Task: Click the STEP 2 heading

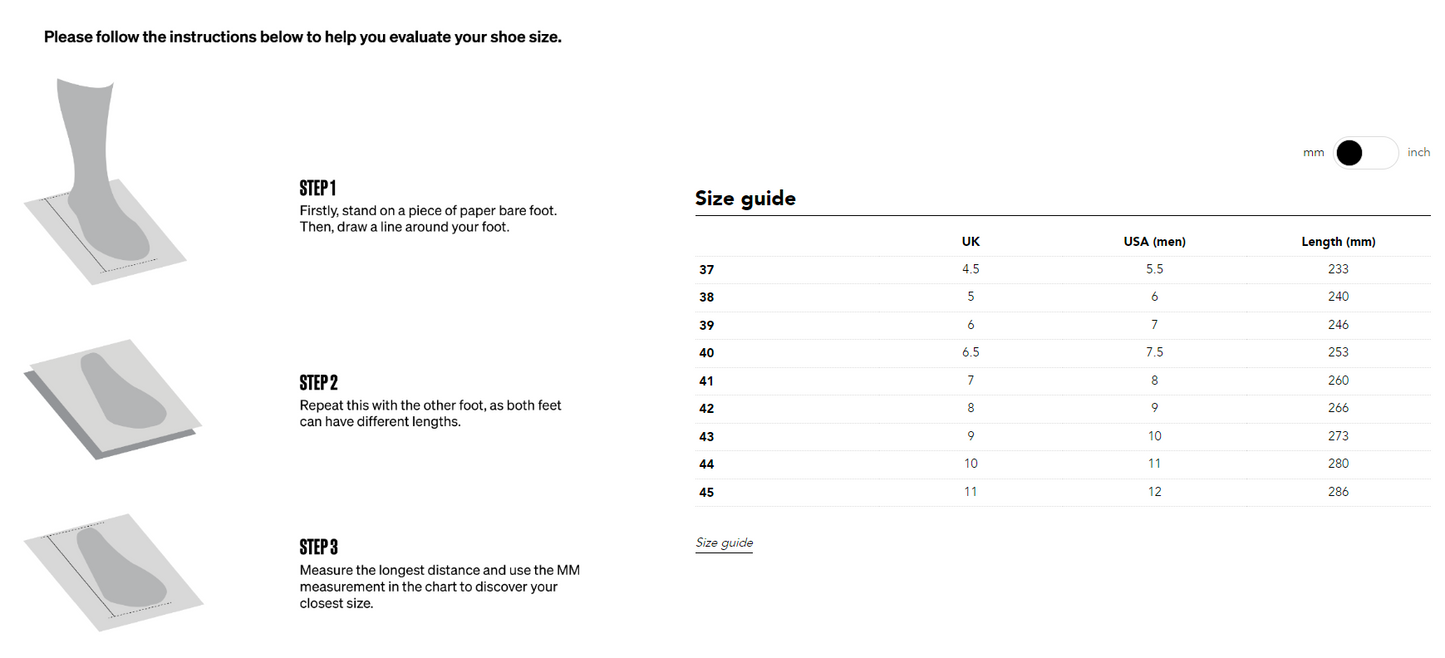Action: tap(319, 383)
